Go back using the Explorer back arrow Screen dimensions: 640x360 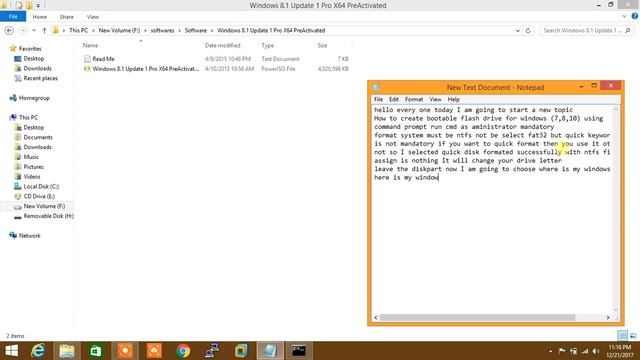click(x=9, y=31)
